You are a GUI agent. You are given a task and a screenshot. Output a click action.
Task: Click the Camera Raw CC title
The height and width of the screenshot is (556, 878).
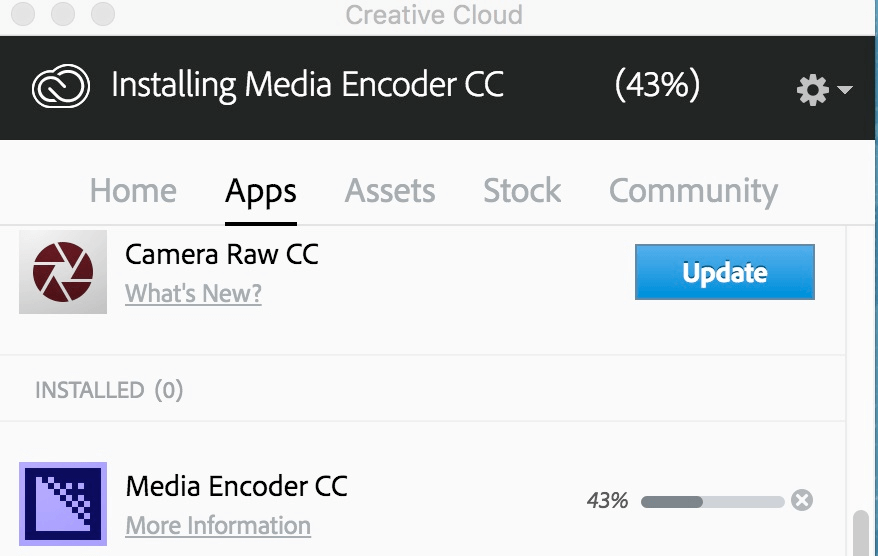pyautogui.click(x=222, y=254)
